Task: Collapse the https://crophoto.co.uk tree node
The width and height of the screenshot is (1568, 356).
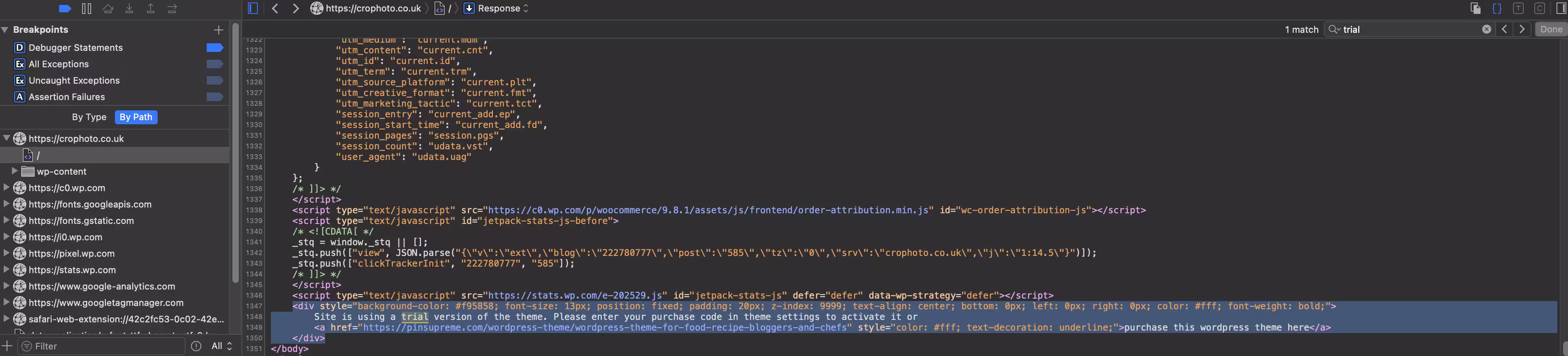Action: [x=6, y=138]
